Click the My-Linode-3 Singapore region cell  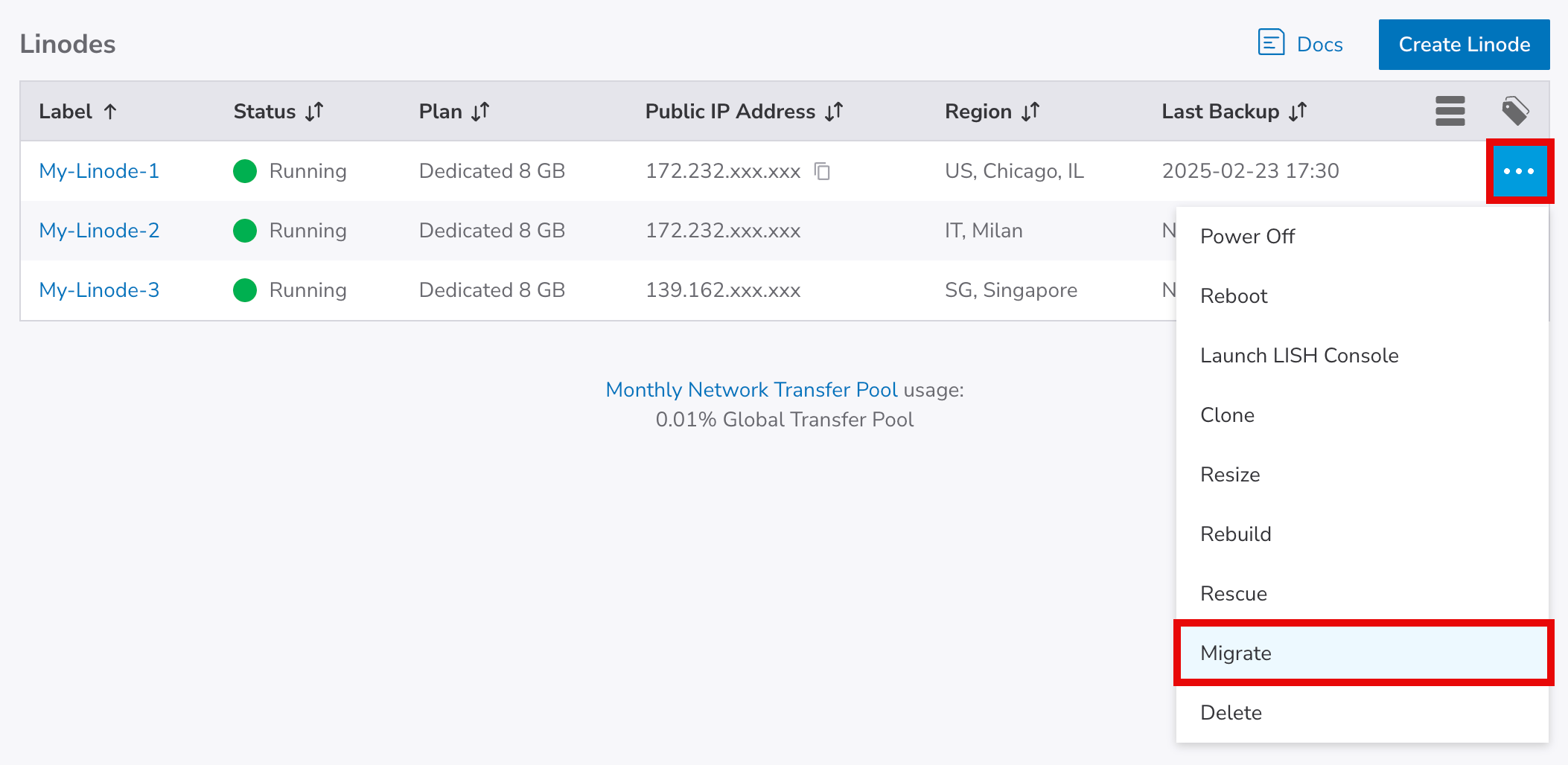(x=1010, y=290)
